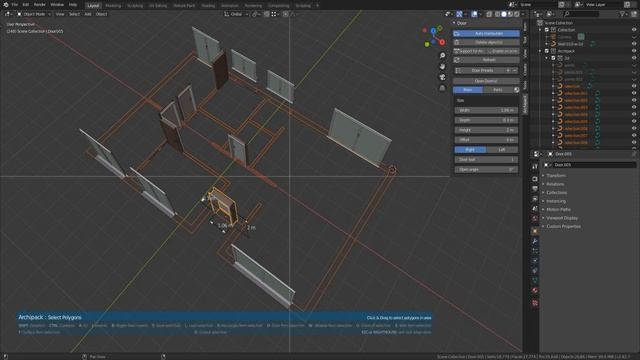Screen dimensions: 640x360
Task: Click the Depth value field
Action: click(x=486, y=120)
